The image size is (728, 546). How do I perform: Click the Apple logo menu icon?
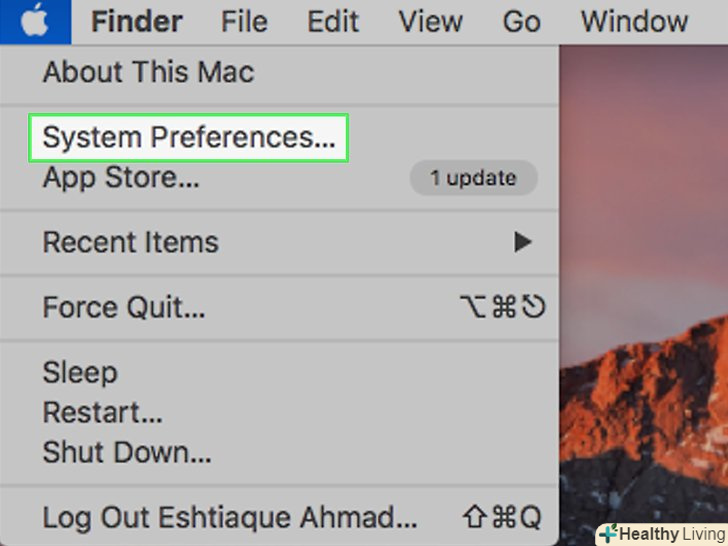[35, 21]
